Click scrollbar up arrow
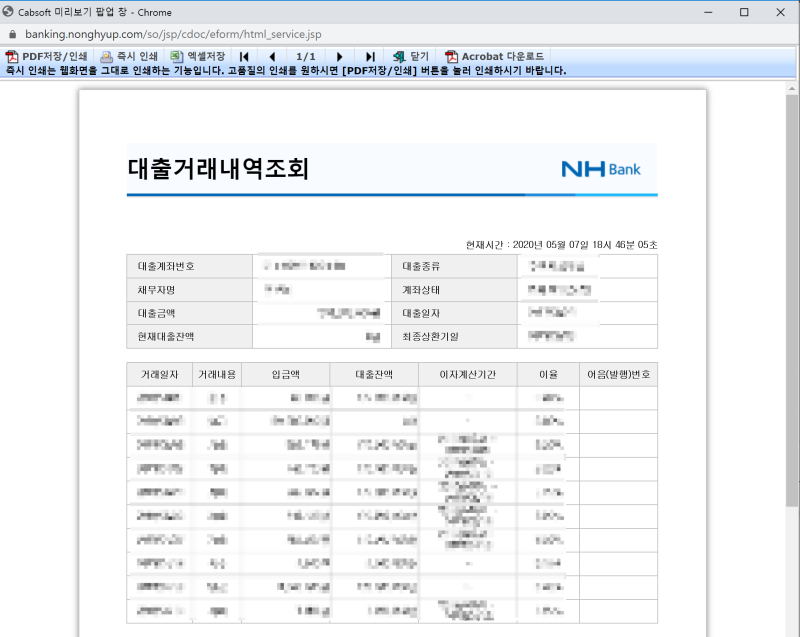This screenshot has height=637, width=800. pyautogui.click(x=792, y=89)
